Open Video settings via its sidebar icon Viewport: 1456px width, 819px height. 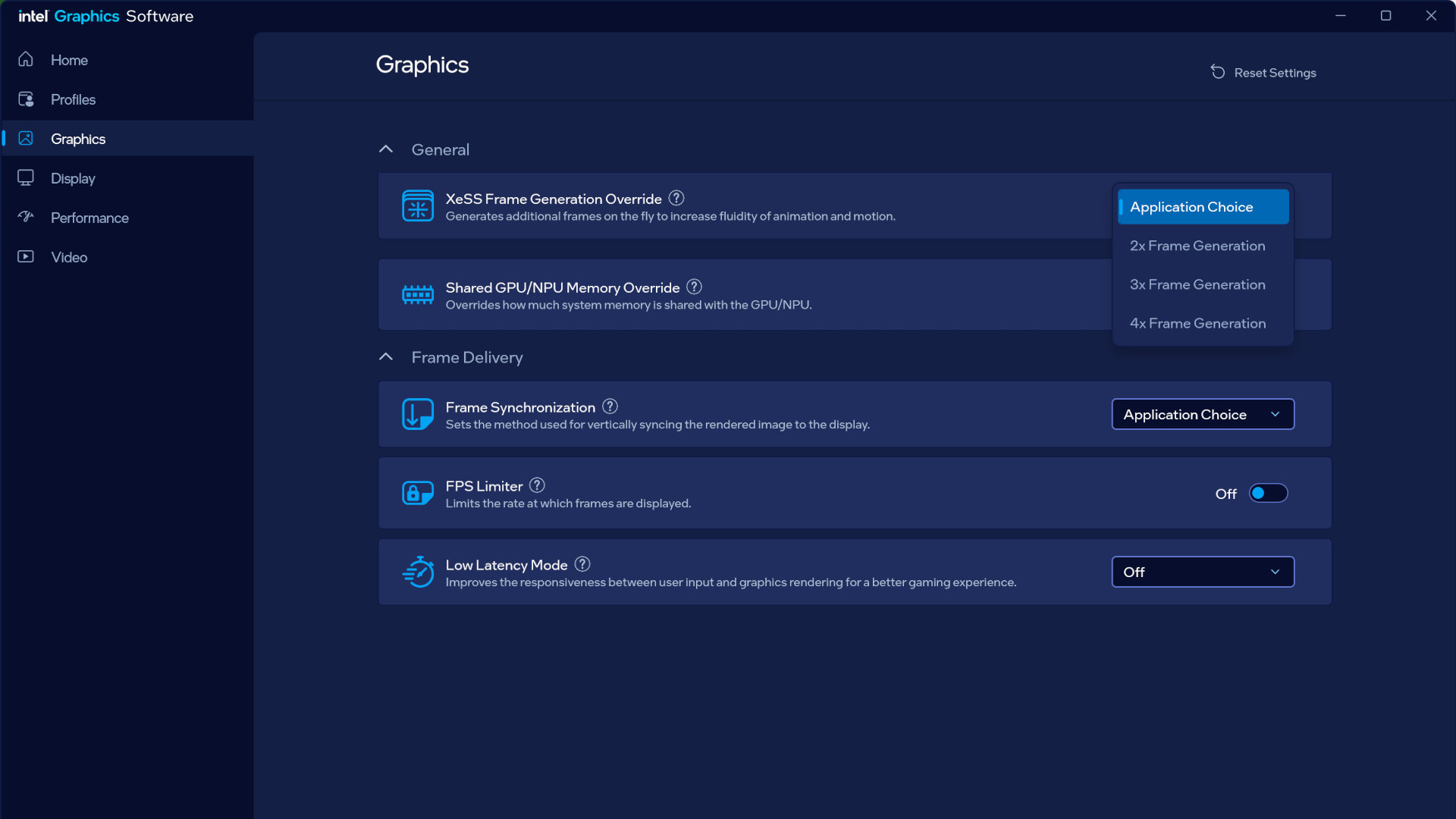click(26, 257)
